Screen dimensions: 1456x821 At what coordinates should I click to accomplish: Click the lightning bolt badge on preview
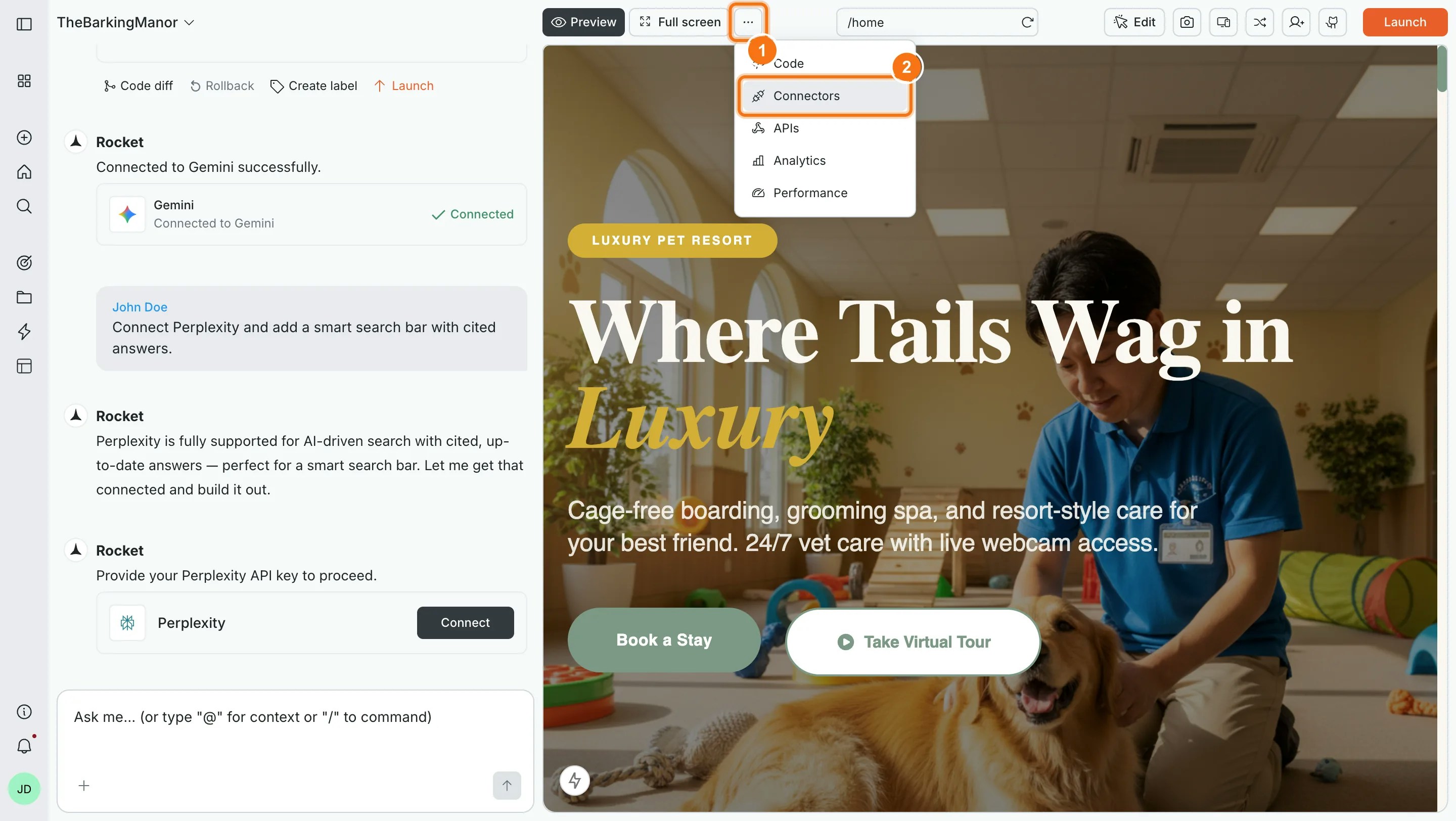pyautogui.click(x=575, y=781)
